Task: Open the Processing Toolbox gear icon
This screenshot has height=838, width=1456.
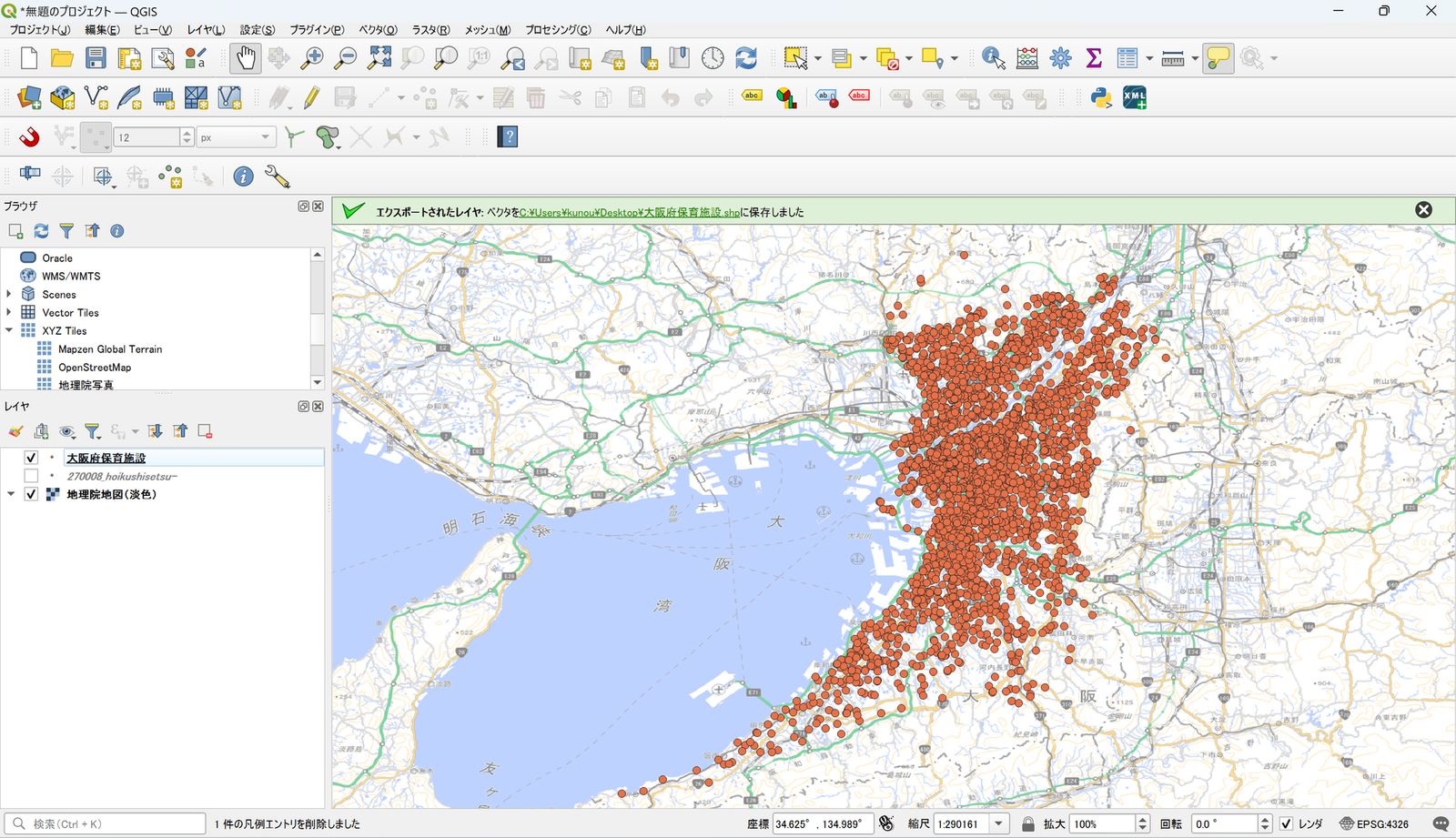Action: 1061,58
